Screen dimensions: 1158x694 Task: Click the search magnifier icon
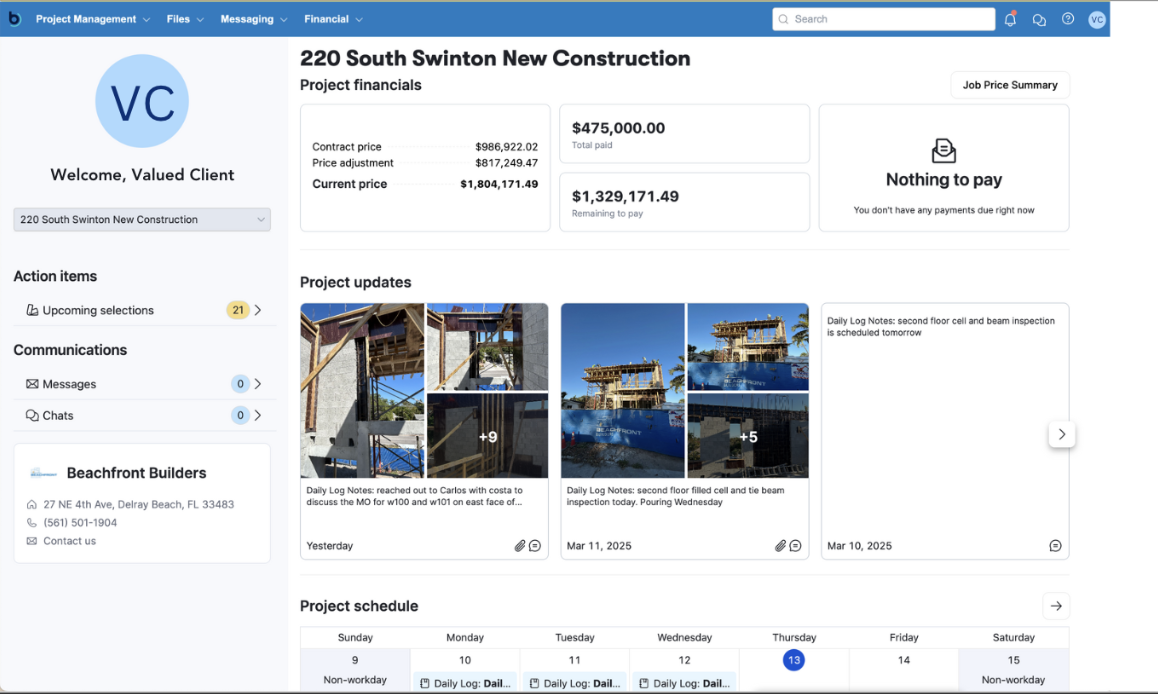click(x=784, y=19)
